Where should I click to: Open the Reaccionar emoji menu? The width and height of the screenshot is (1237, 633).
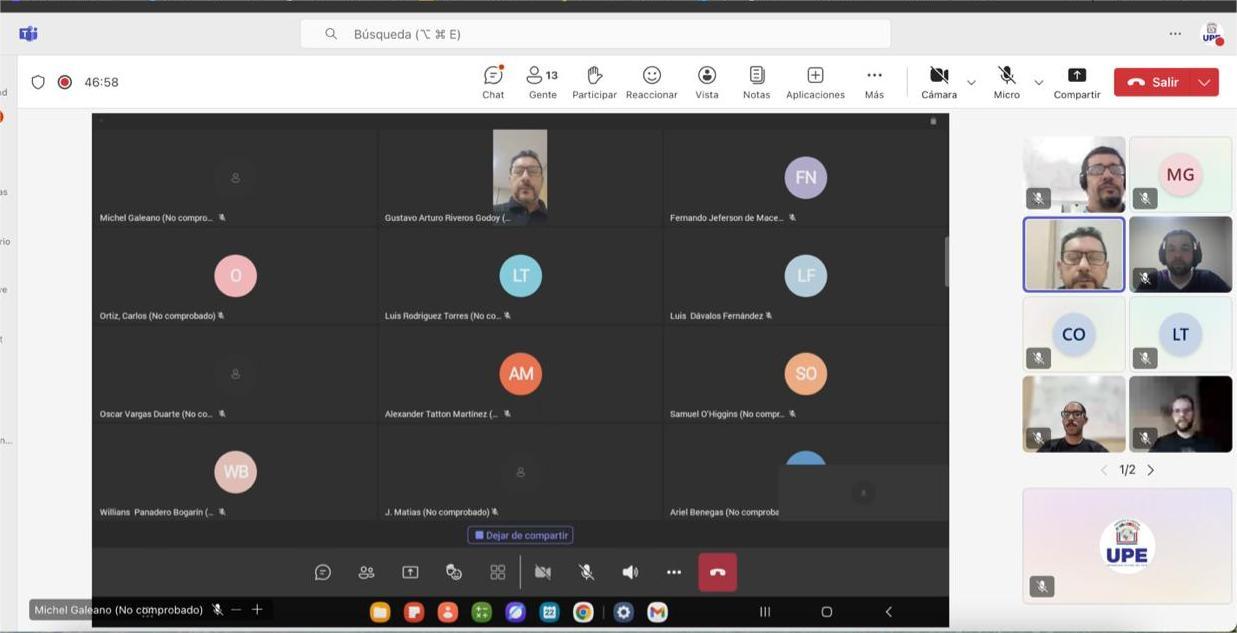(651, 82)
